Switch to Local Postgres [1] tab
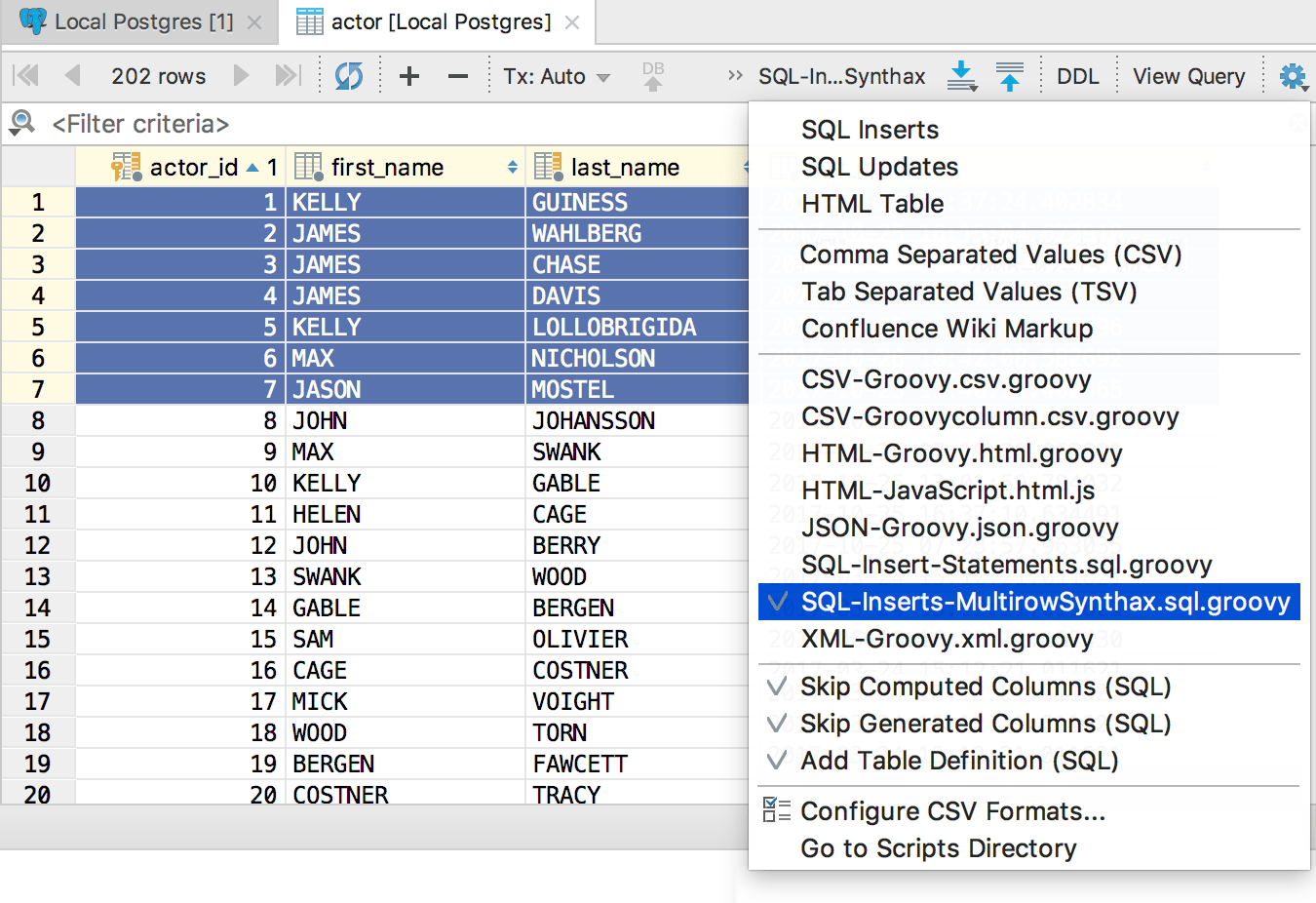The width and height of the screenshot is (1316, 903). [143, 21]
